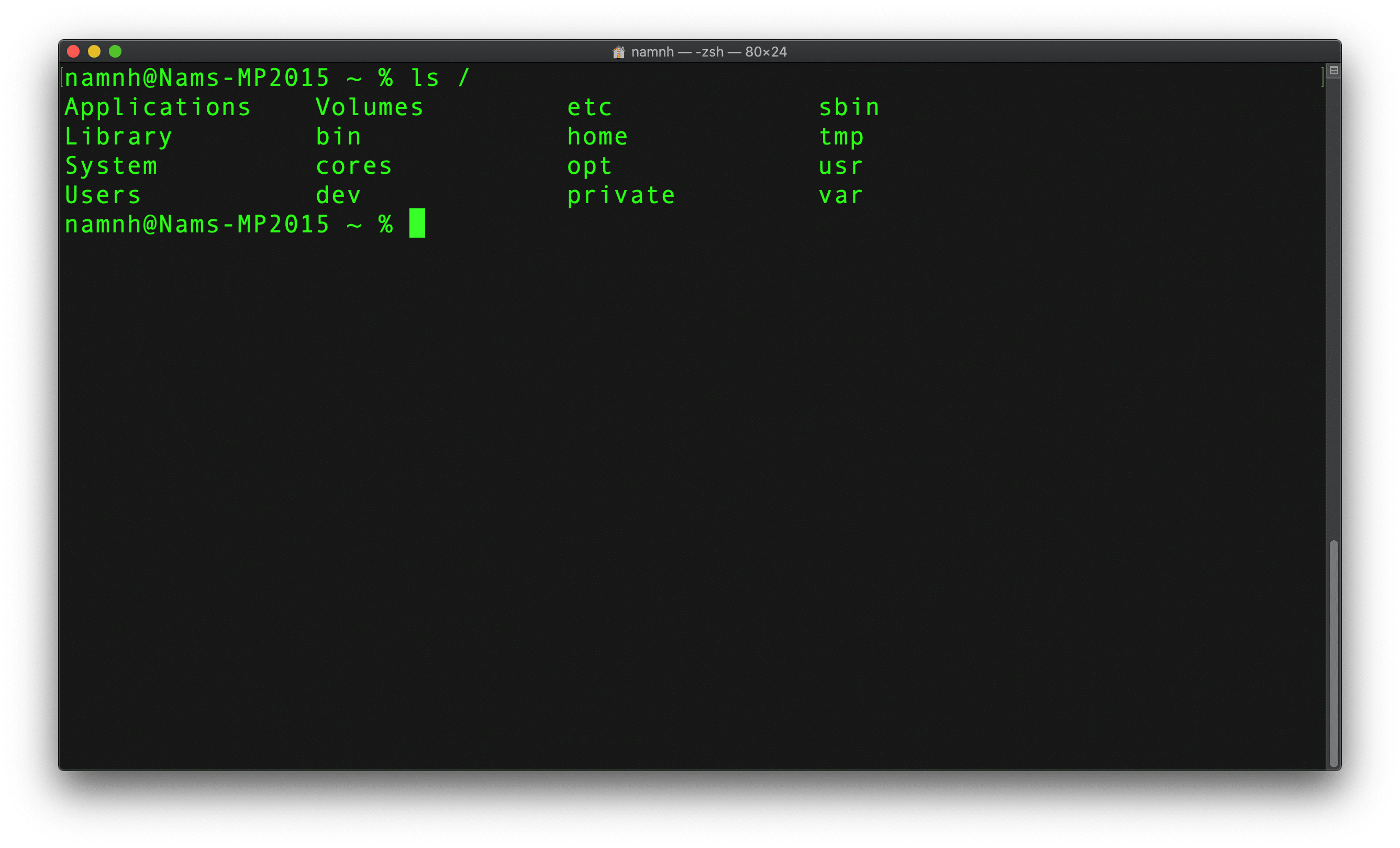The image size is (1400, 848).
Task: Click the 'opt' entry in listing
Action: click(x=590, y=168)
